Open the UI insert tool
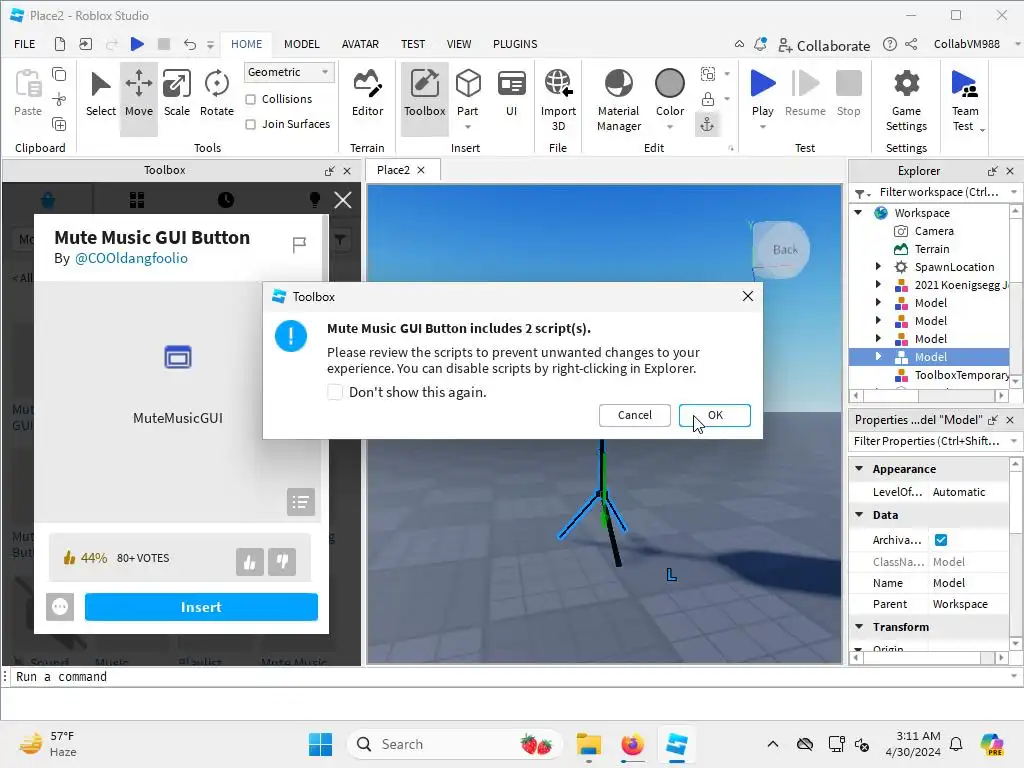Viewport: 1024px width, 768px height. pyautogui.click(x=511, y=95)
